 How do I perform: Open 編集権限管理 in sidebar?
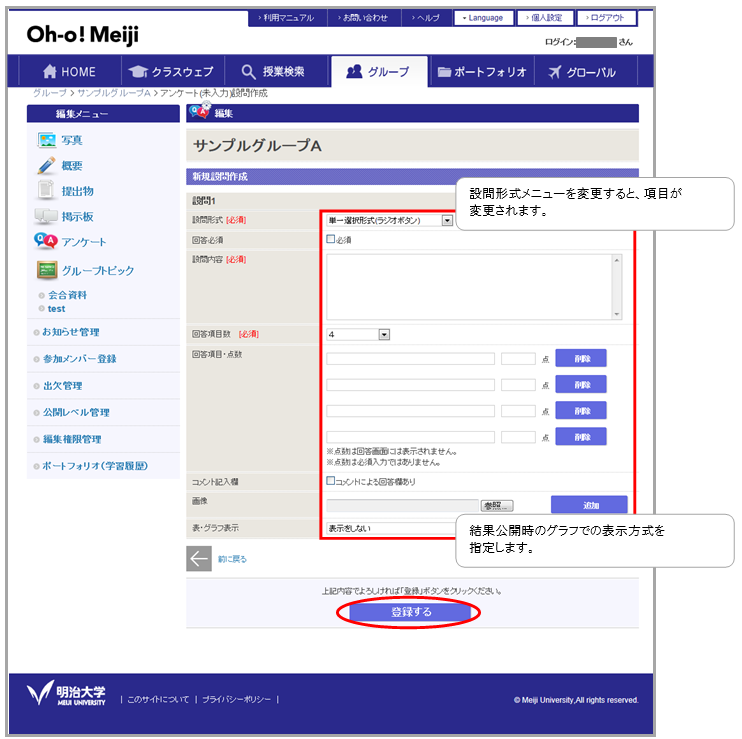click(x=72, y=439)
